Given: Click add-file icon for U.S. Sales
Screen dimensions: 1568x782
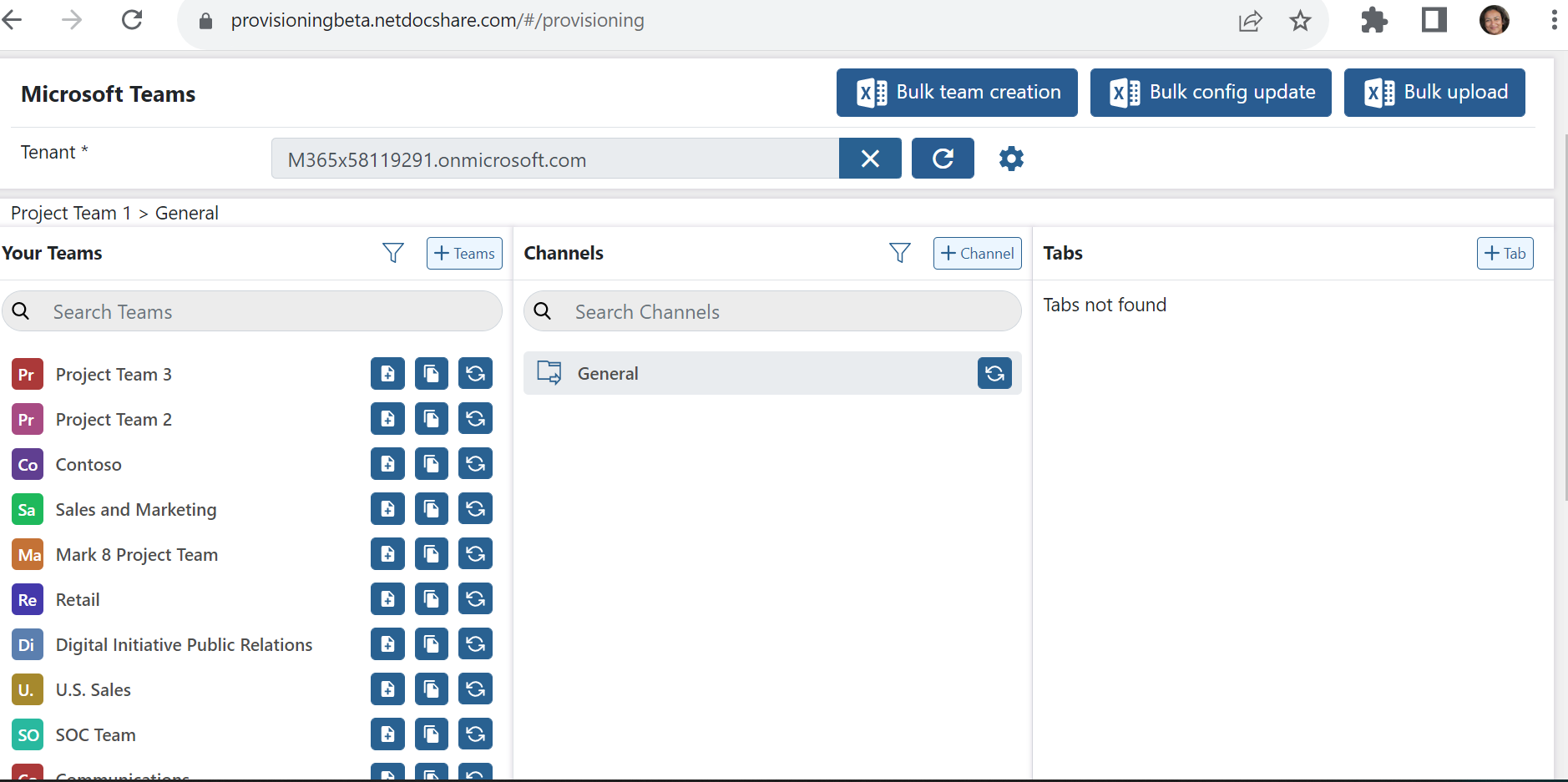Looking at the screenshot, I should [387, 689].
